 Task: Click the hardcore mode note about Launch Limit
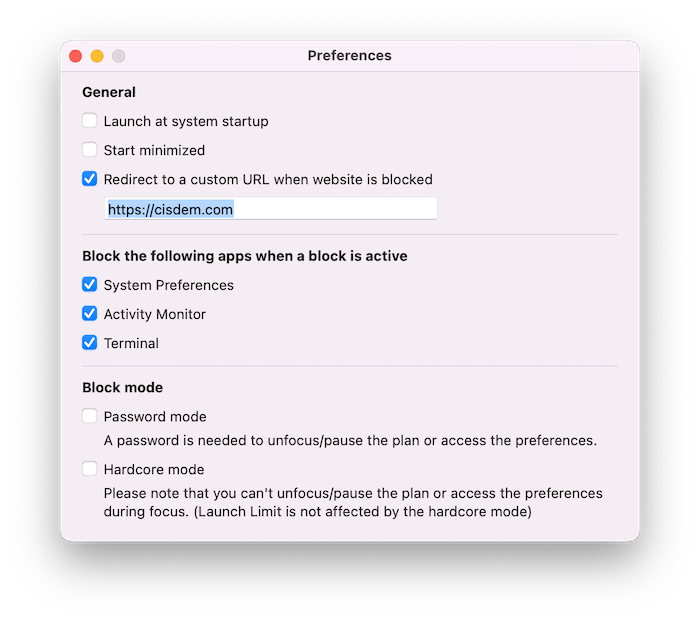(353, 502)
